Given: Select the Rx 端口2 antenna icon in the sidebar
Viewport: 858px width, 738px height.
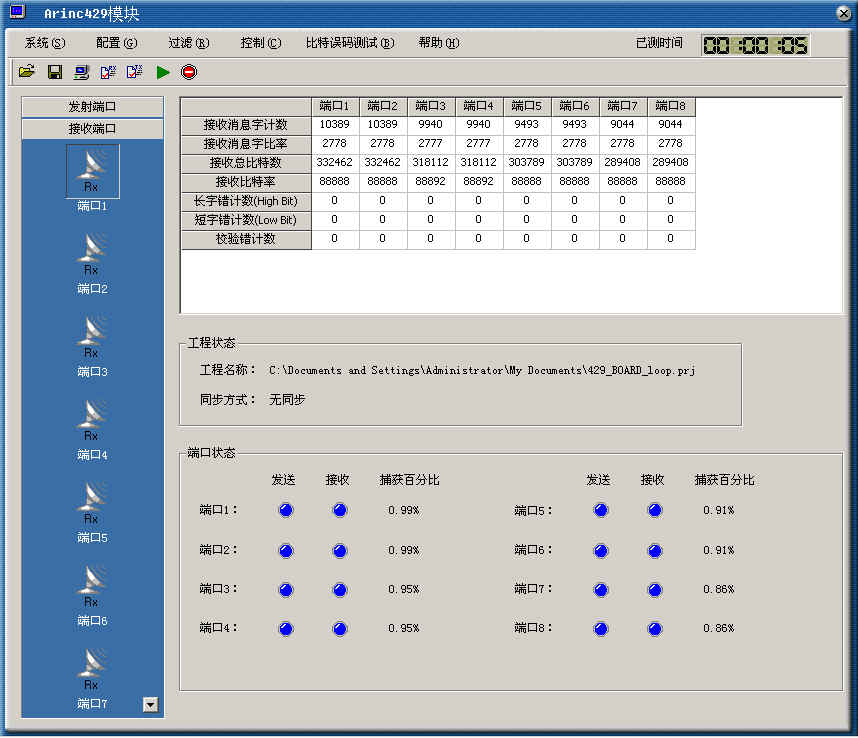Looking at the screenshot, I should click(x=92, y=254).
